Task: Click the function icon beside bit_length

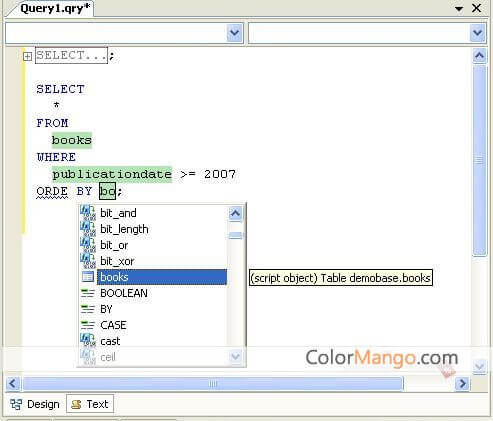Action: coord(88,228)
